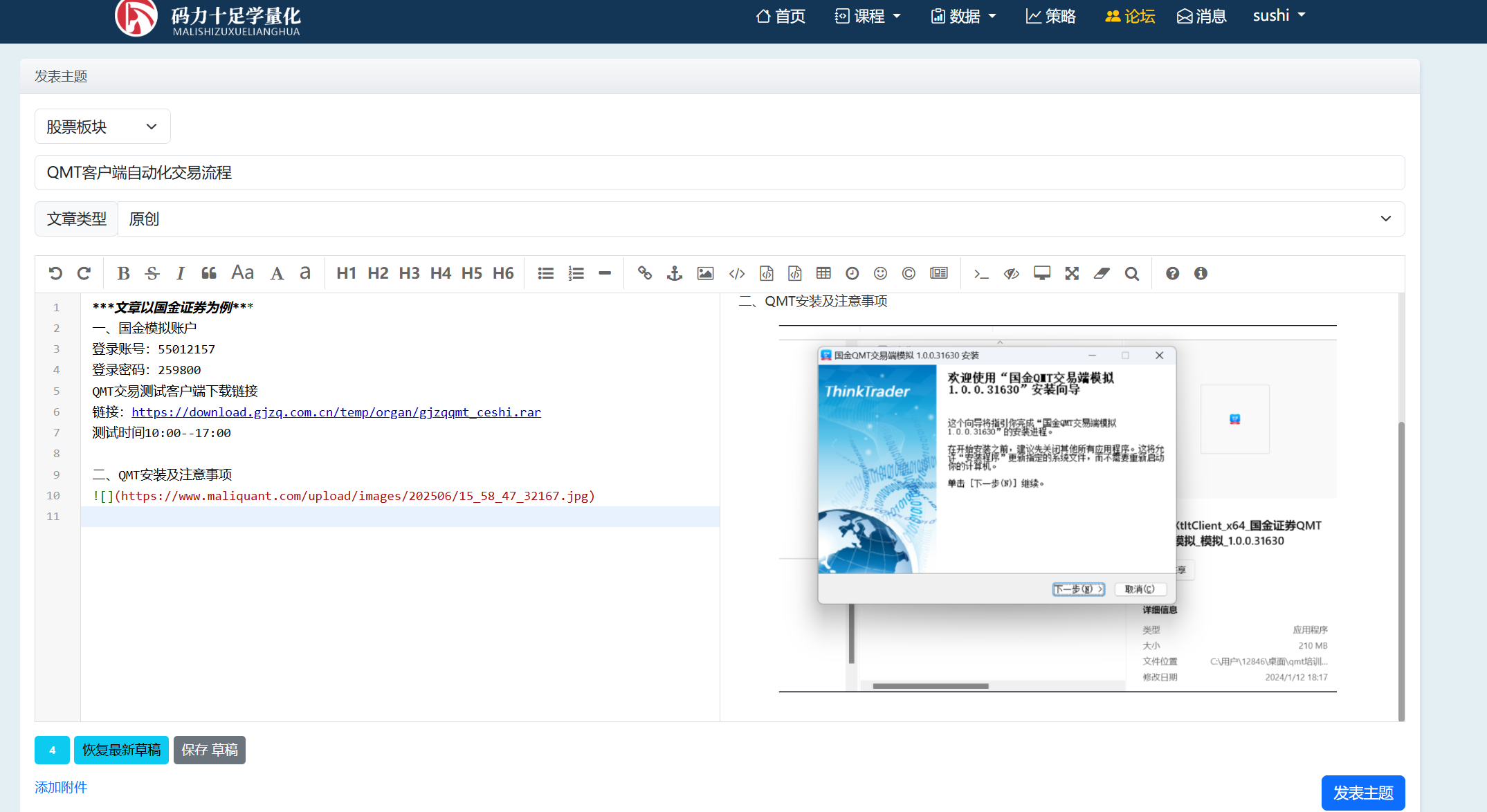
Task: Apply bold formatting with B icon
Action: 123,273
